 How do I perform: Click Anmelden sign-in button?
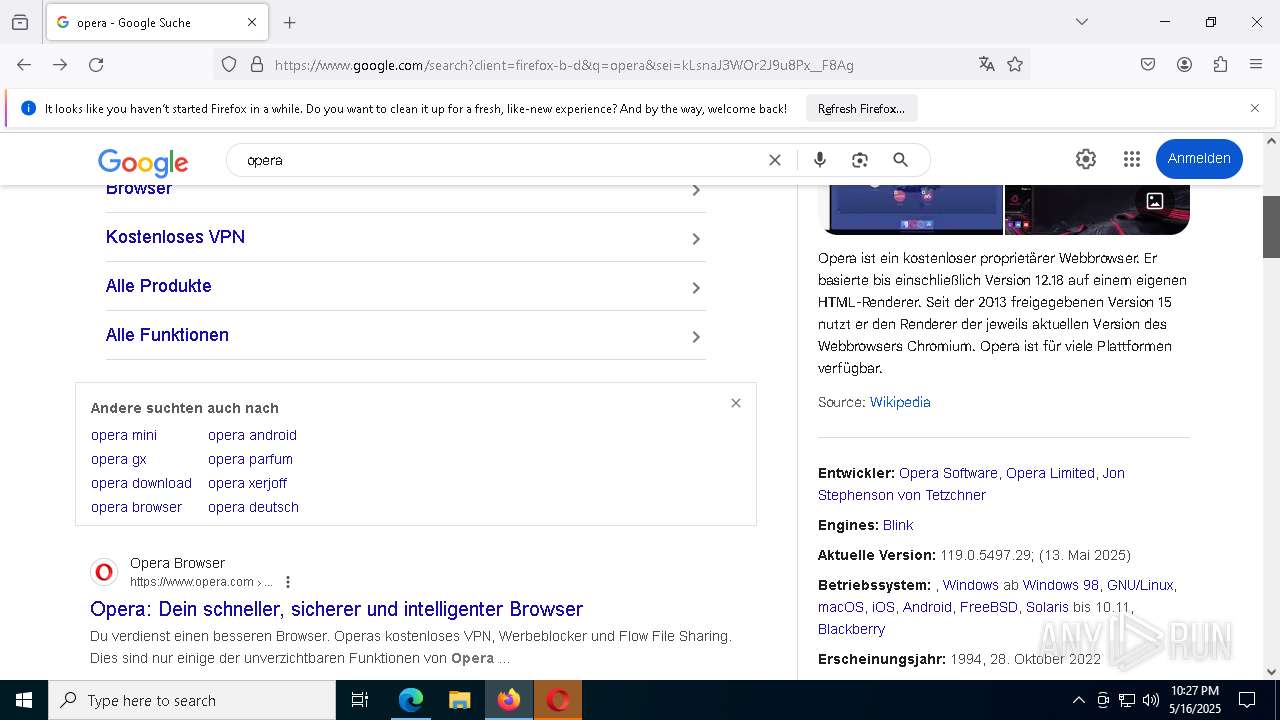coord(1199,159)
